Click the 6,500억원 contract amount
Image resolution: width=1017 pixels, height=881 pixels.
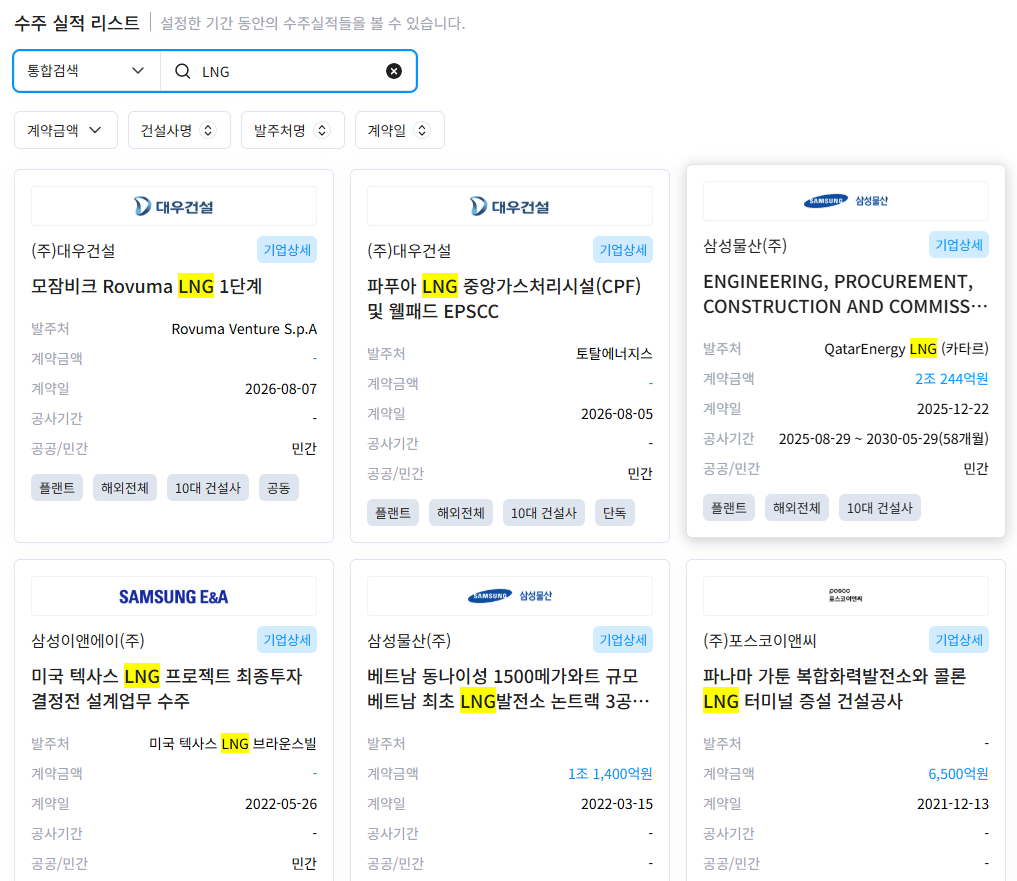pyautogui.click(x=959, y=774)
